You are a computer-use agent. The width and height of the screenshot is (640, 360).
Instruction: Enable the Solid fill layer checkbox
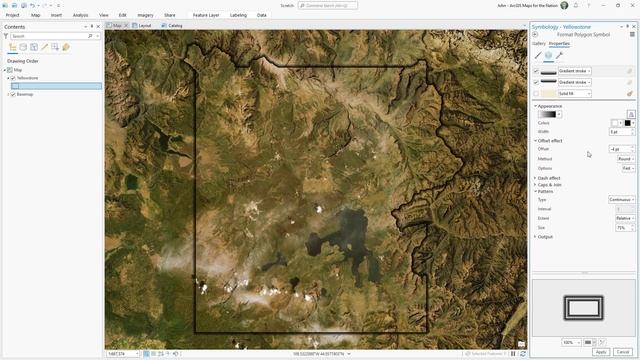pos(536,93)
